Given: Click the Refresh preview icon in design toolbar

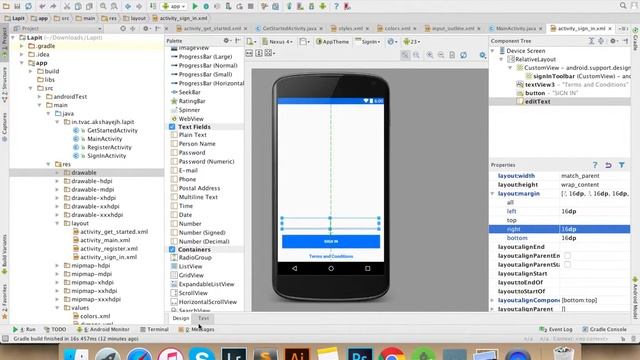Looking at the screenshot, I should click(x=463, y=55).
